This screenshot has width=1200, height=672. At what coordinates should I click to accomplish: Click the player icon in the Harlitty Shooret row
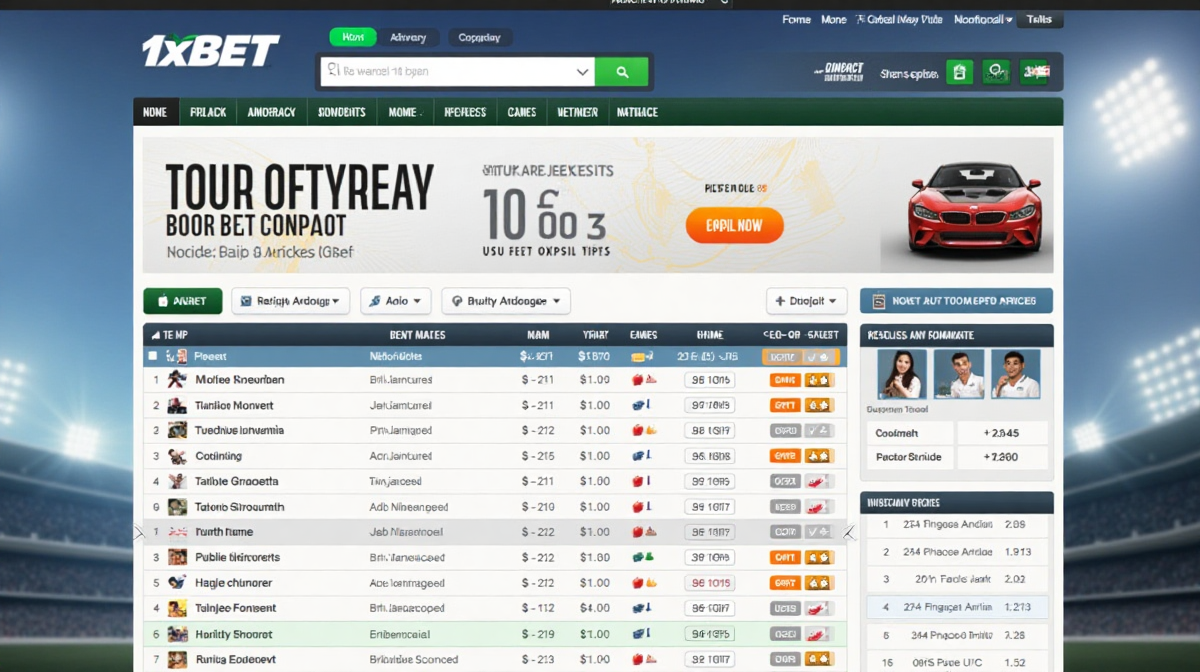point(177,634)
